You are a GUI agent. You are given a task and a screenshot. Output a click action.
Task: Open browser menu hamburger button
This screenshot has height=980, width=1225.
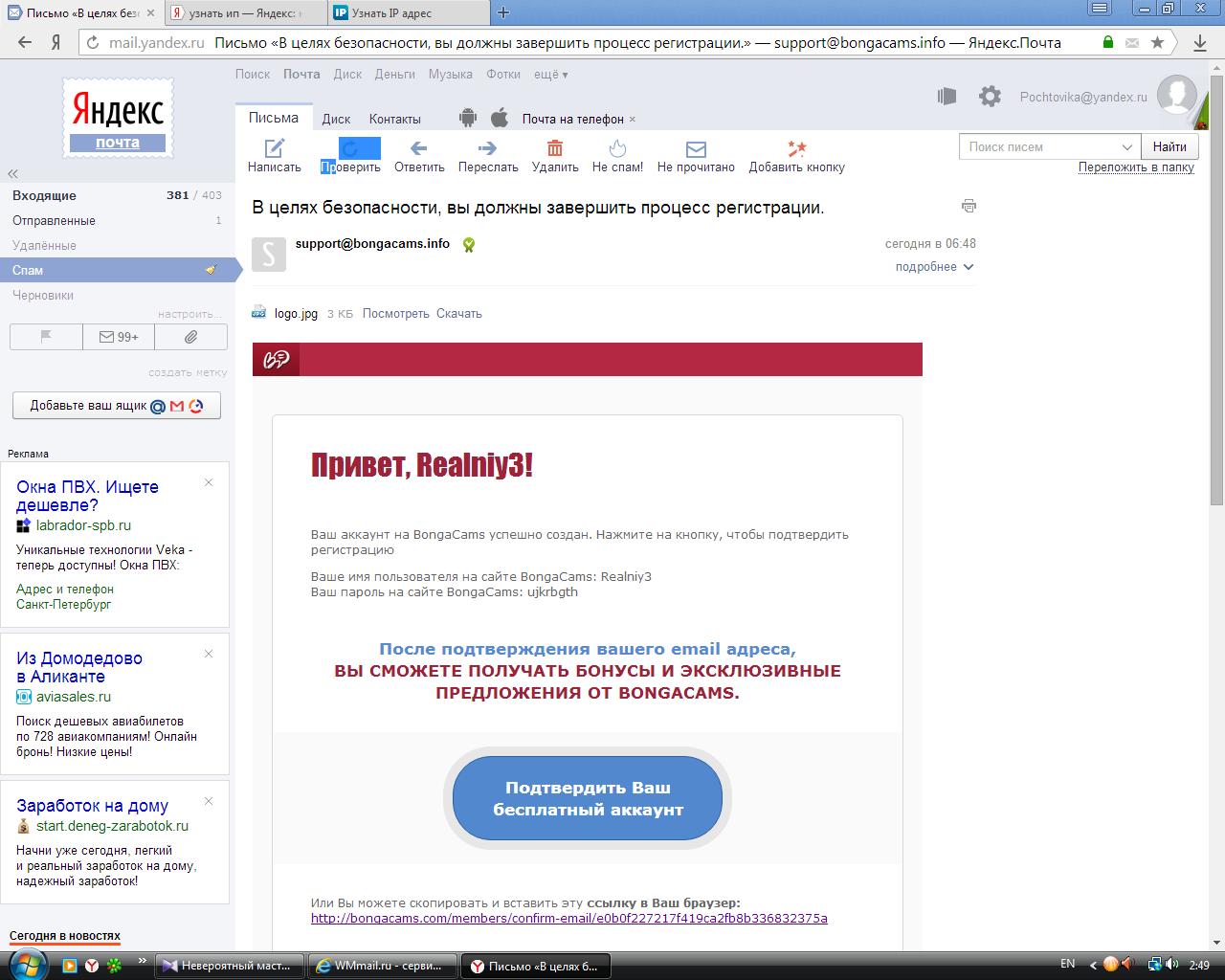(1101, 10)
